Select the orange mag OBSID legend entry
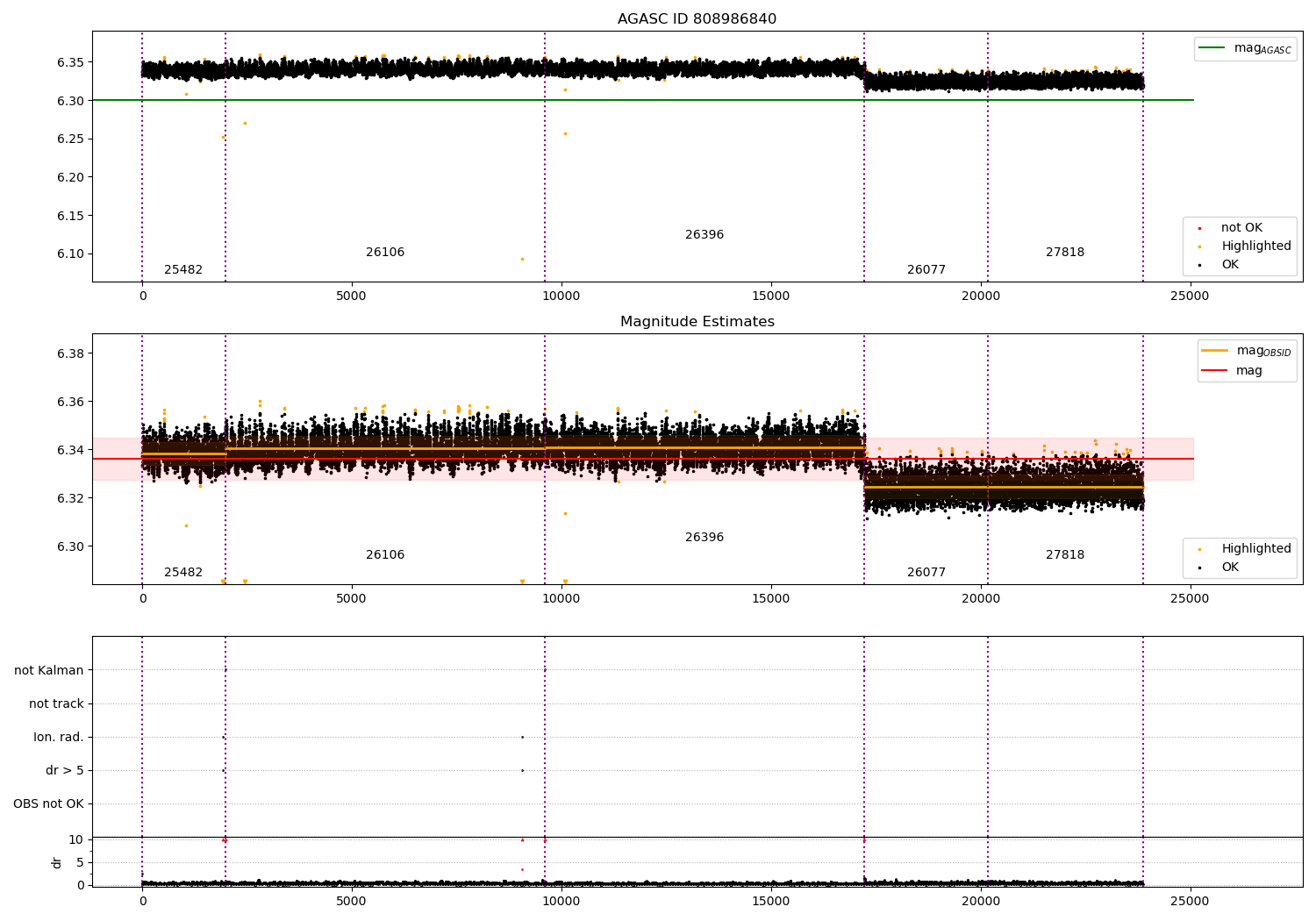The image size is (1316, 921). click(x=1246, y=351)
